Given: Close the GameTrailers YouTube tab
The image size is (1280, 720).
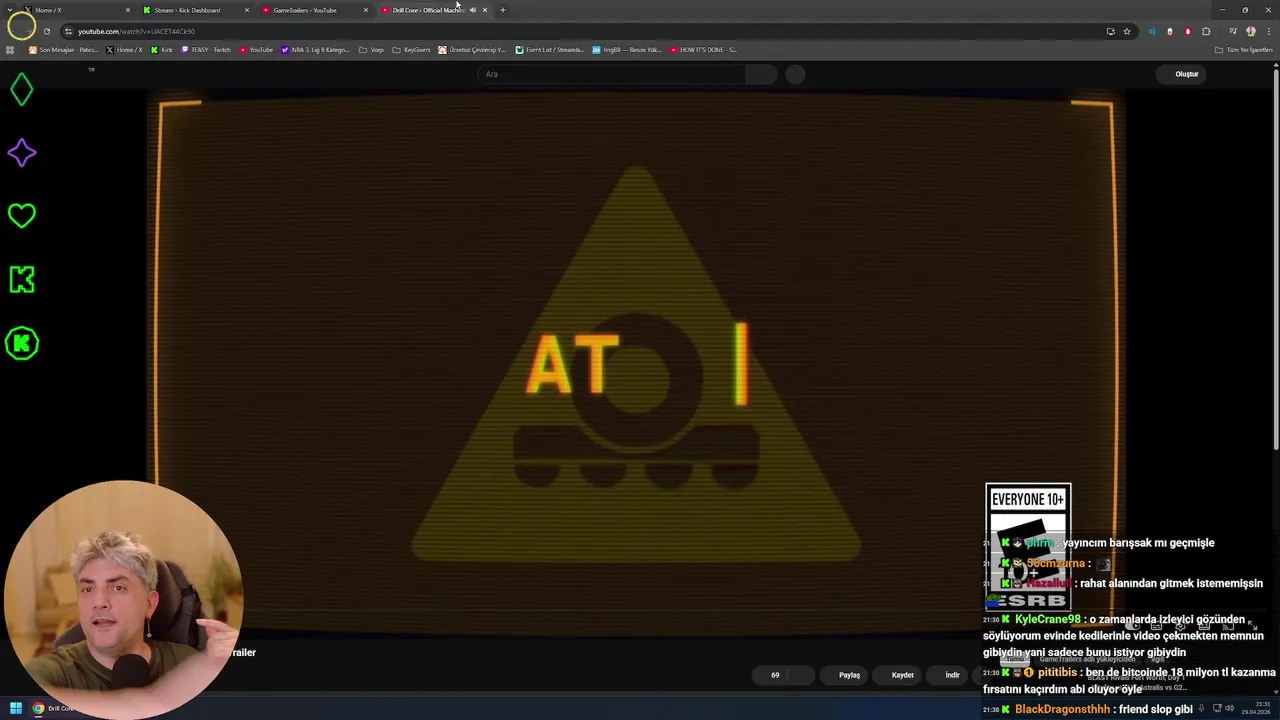Looking at the screenshot, I should click(366, 10).
